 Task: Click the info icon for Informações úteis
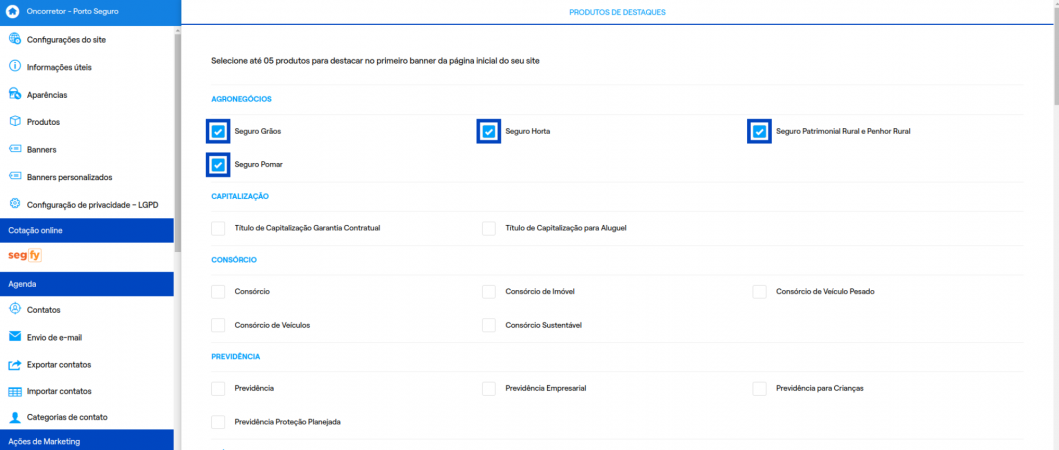tap(15, 67)
